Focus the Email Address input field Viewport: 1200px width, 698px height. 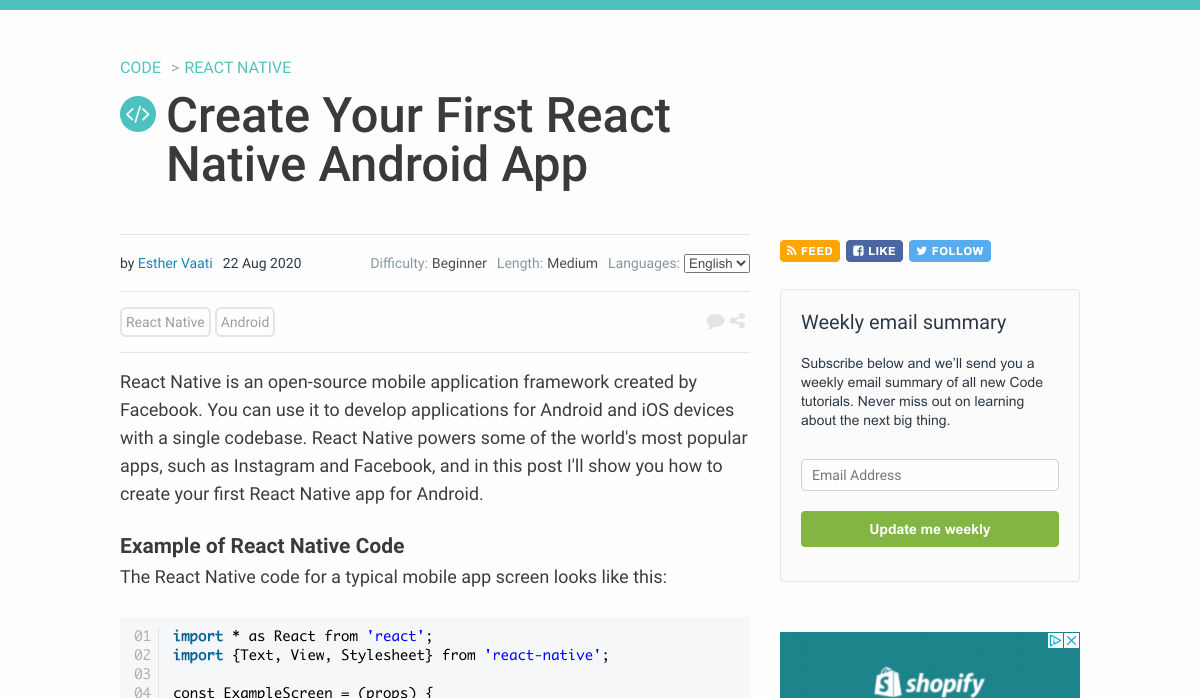929,475
